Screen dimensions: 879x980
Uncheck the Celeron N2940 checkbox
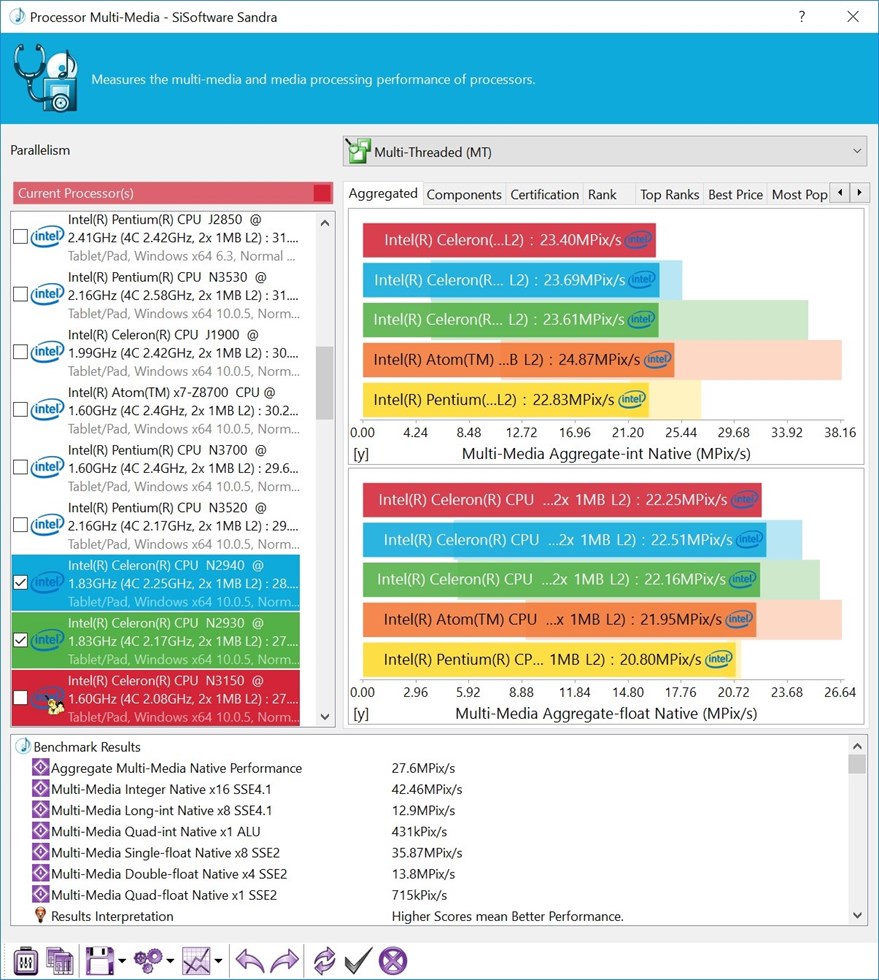20,582
